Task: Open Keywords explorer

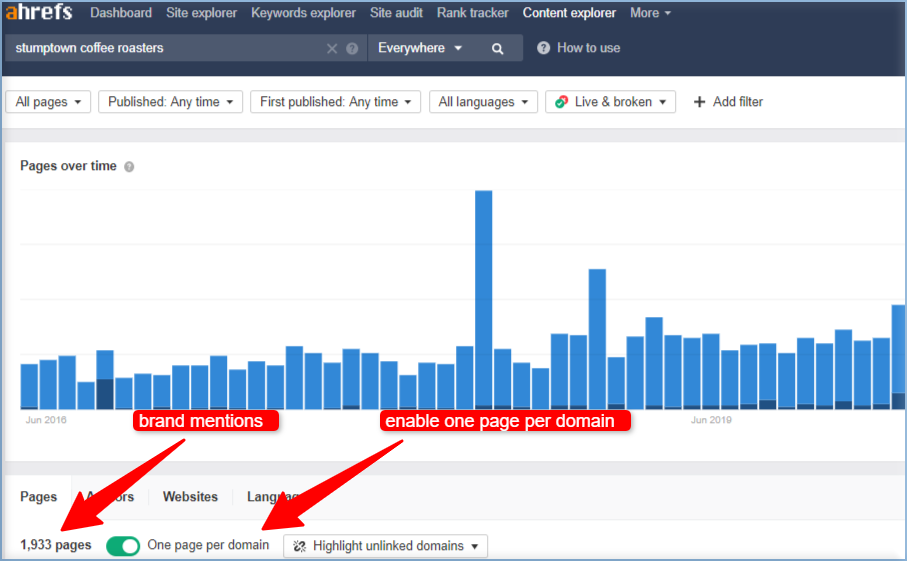Action: 303,13
